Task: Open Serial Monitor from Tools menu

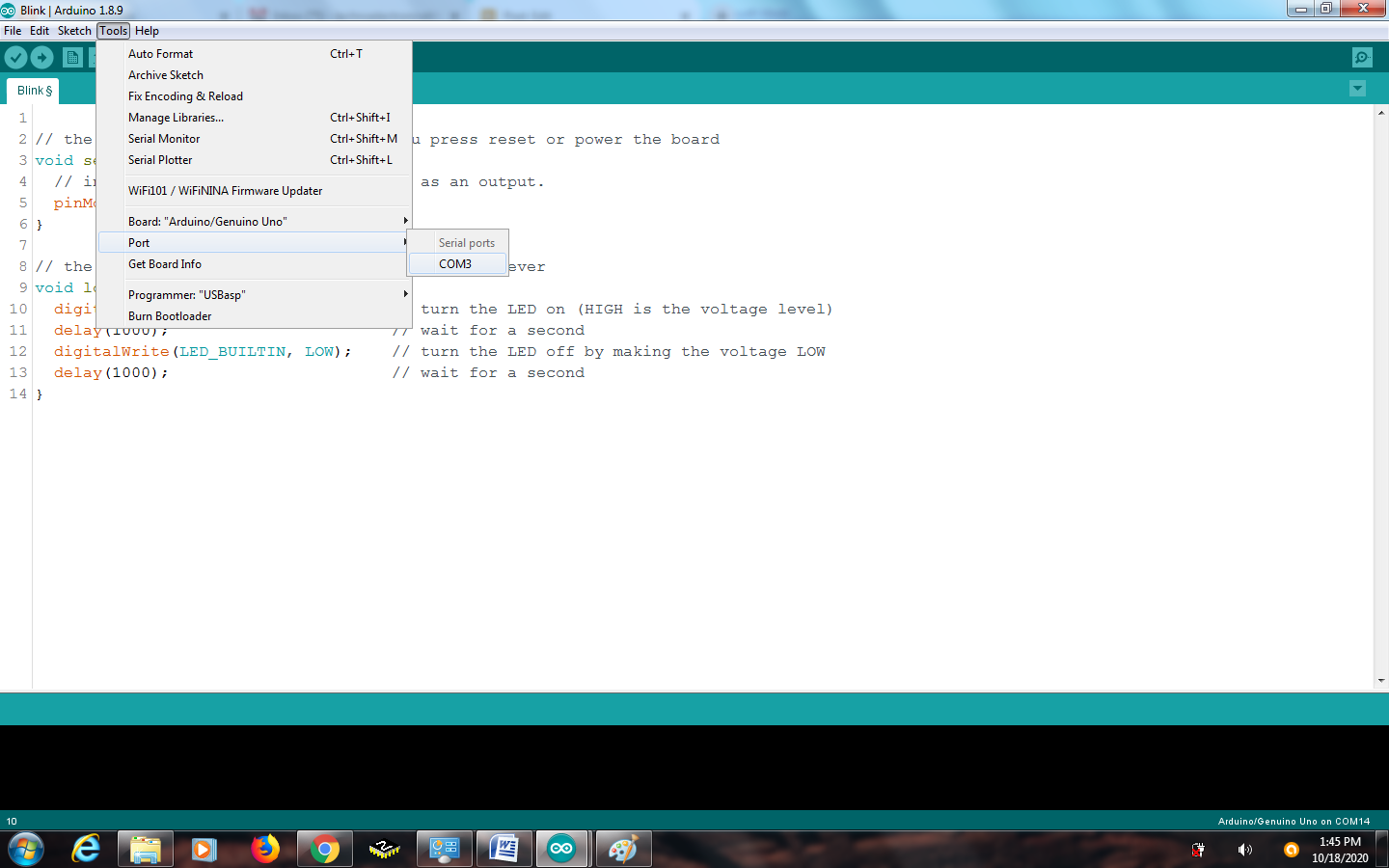Action: tap(255, 139)
